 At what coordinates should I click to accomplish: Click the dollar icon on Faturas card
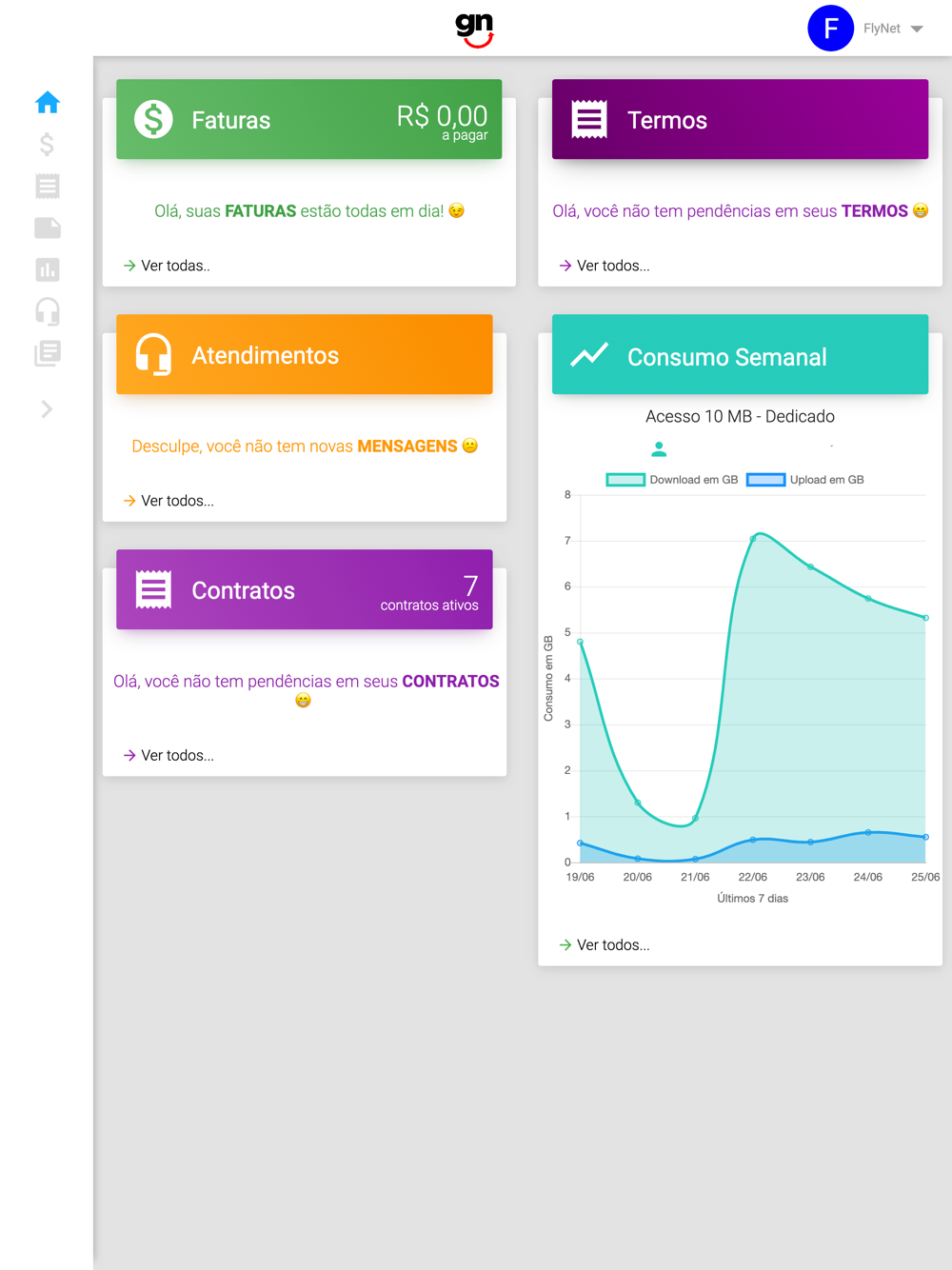pos(153,119)
